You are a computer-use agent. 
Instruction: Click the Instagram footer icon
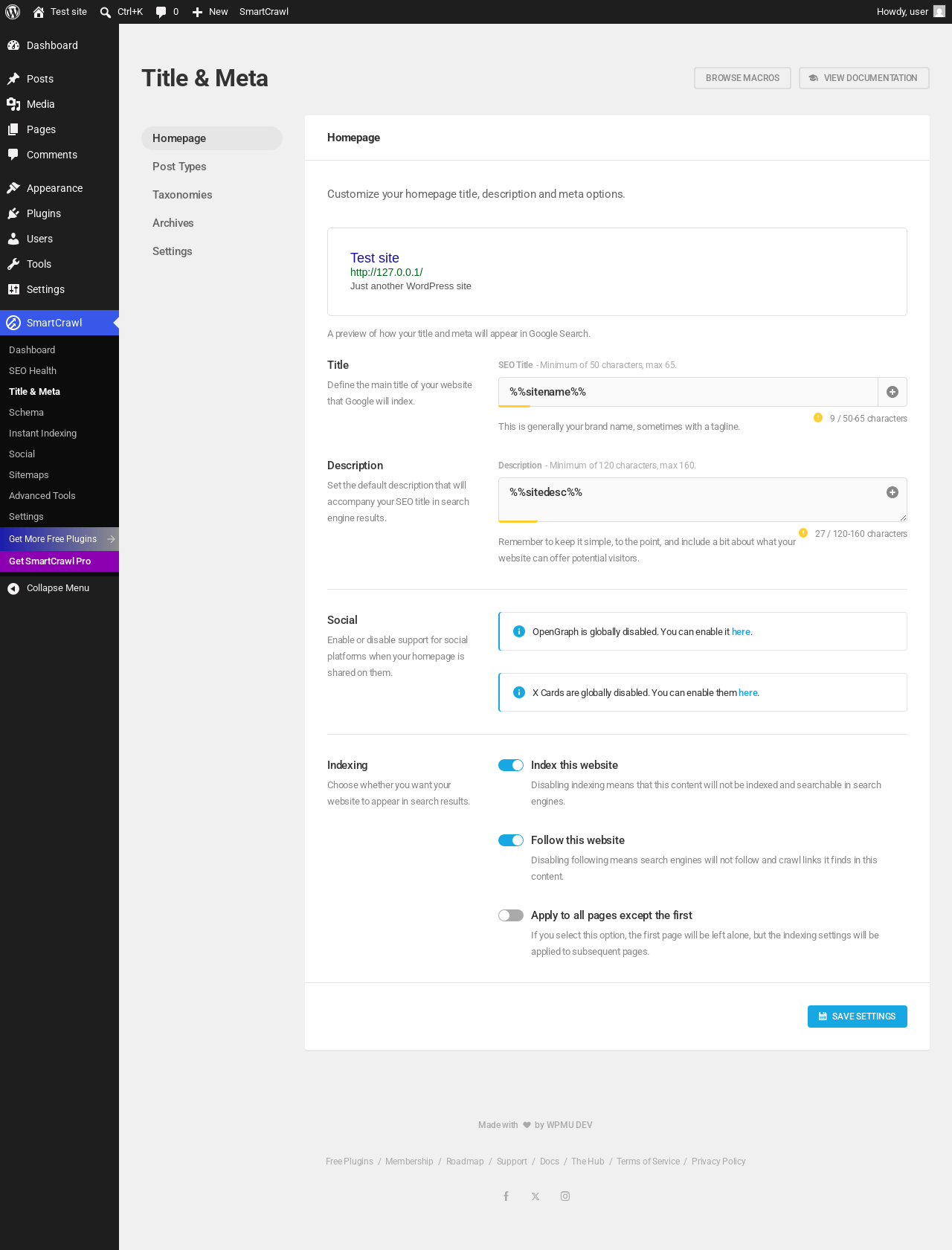click(565, 1196)
